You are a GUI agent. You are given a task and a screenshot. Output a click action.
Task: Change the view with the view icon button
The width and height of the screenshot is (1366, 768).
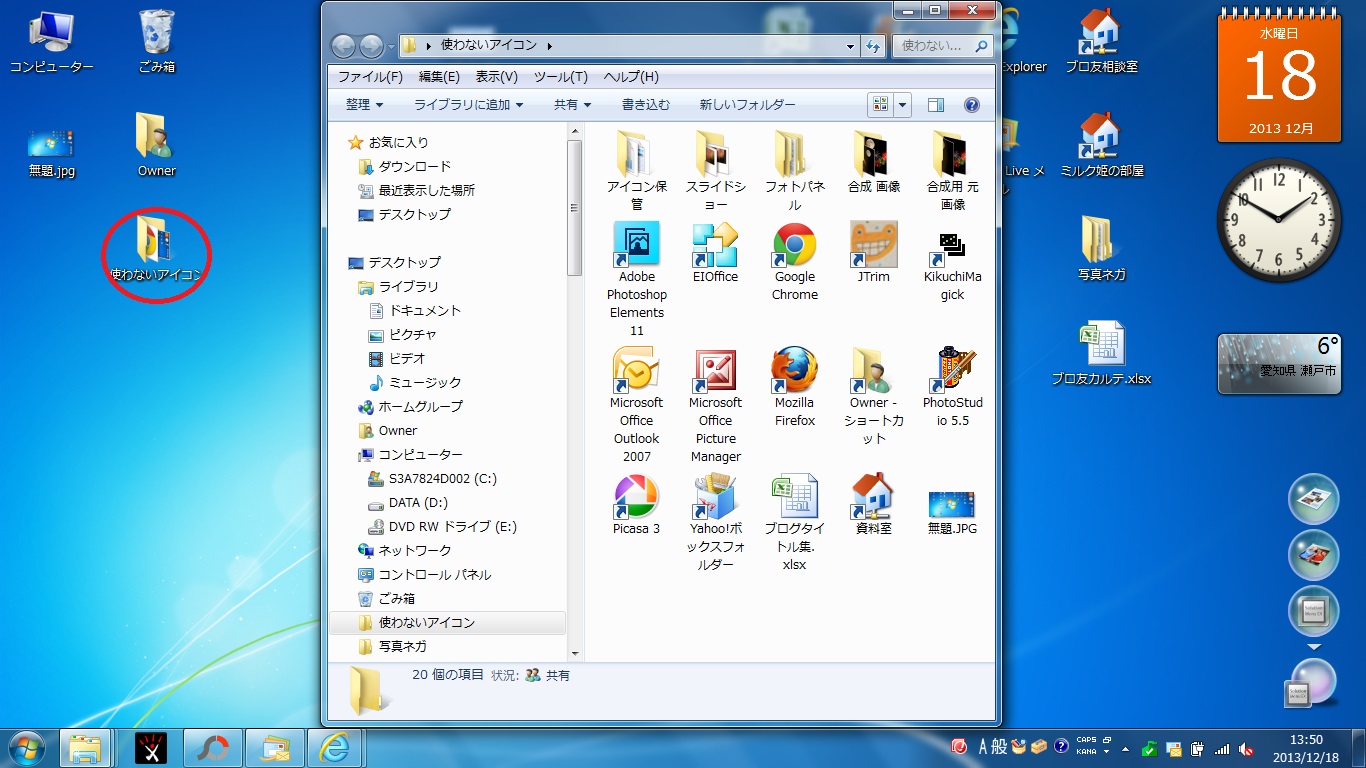(880, 104)
